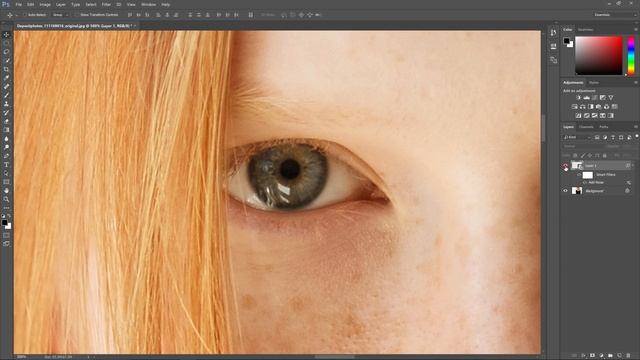Image resolution: width=640 pixels, height=360 pixels.
Task: Add a Brightness/Contrast adjustment
Action: click(578, 98)
